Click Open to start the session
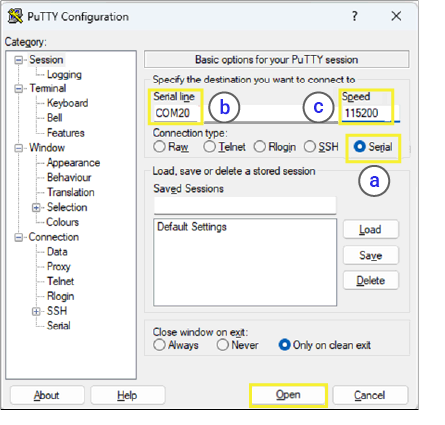This screenshot has width=445, height=425. click(288, 395)
